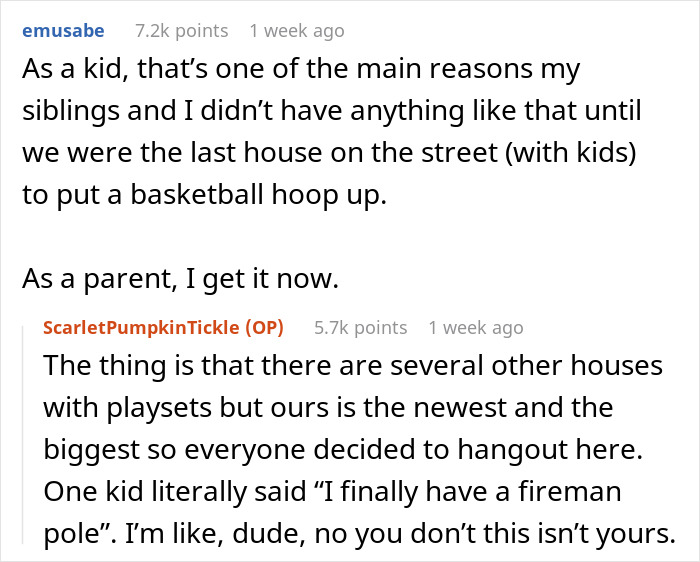
Task: Click the opening words 'As a kid'
Action: [68, 72]
